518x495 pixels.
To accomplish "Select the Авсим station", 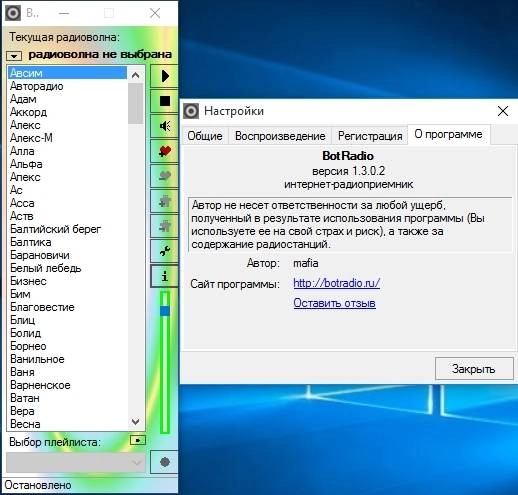I will (67, 73).
